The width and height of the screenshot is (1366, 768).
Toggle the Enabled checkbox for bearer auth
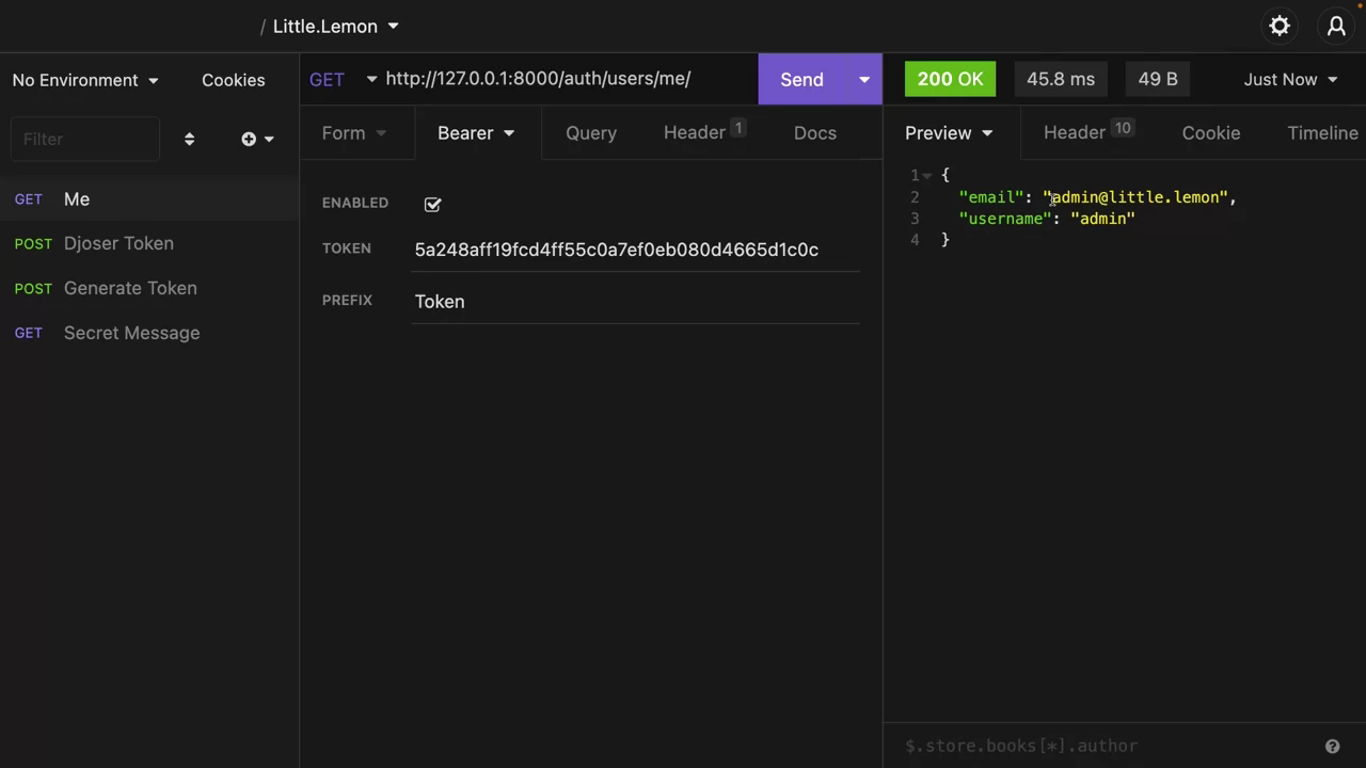pos(432,204)
